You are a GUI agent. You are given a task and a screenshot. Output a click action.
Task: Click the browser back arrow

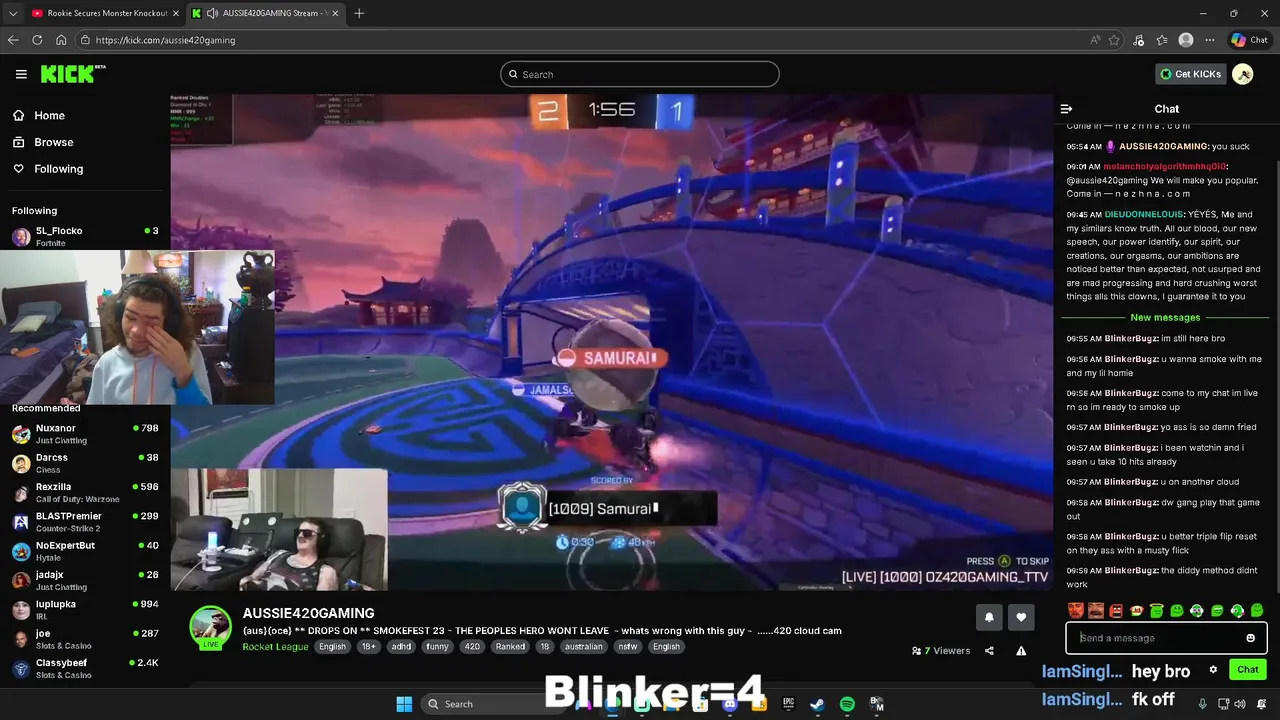point(13,40)
